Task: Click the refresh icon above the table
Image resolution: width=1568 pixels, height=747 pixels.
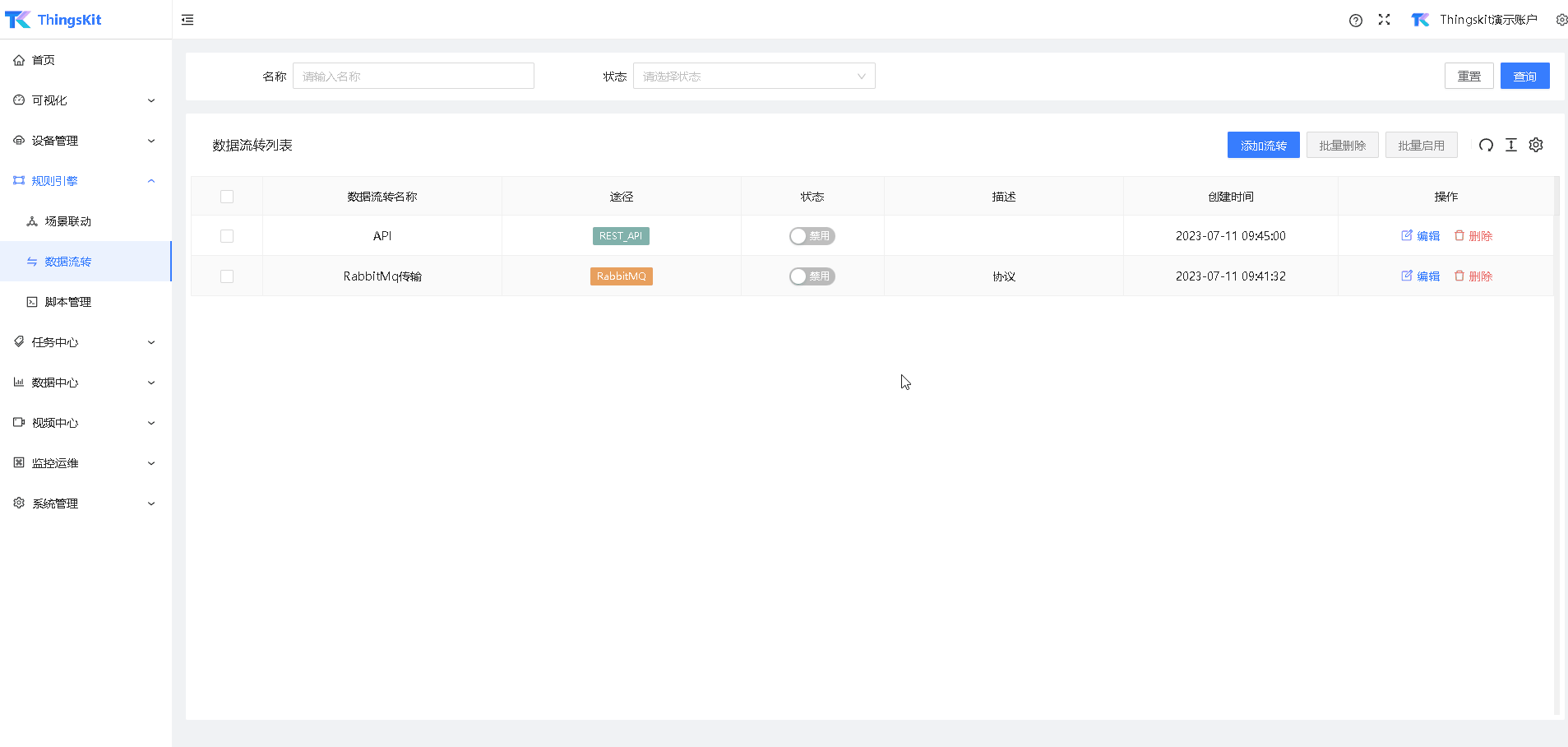Action: point(1486,146)
